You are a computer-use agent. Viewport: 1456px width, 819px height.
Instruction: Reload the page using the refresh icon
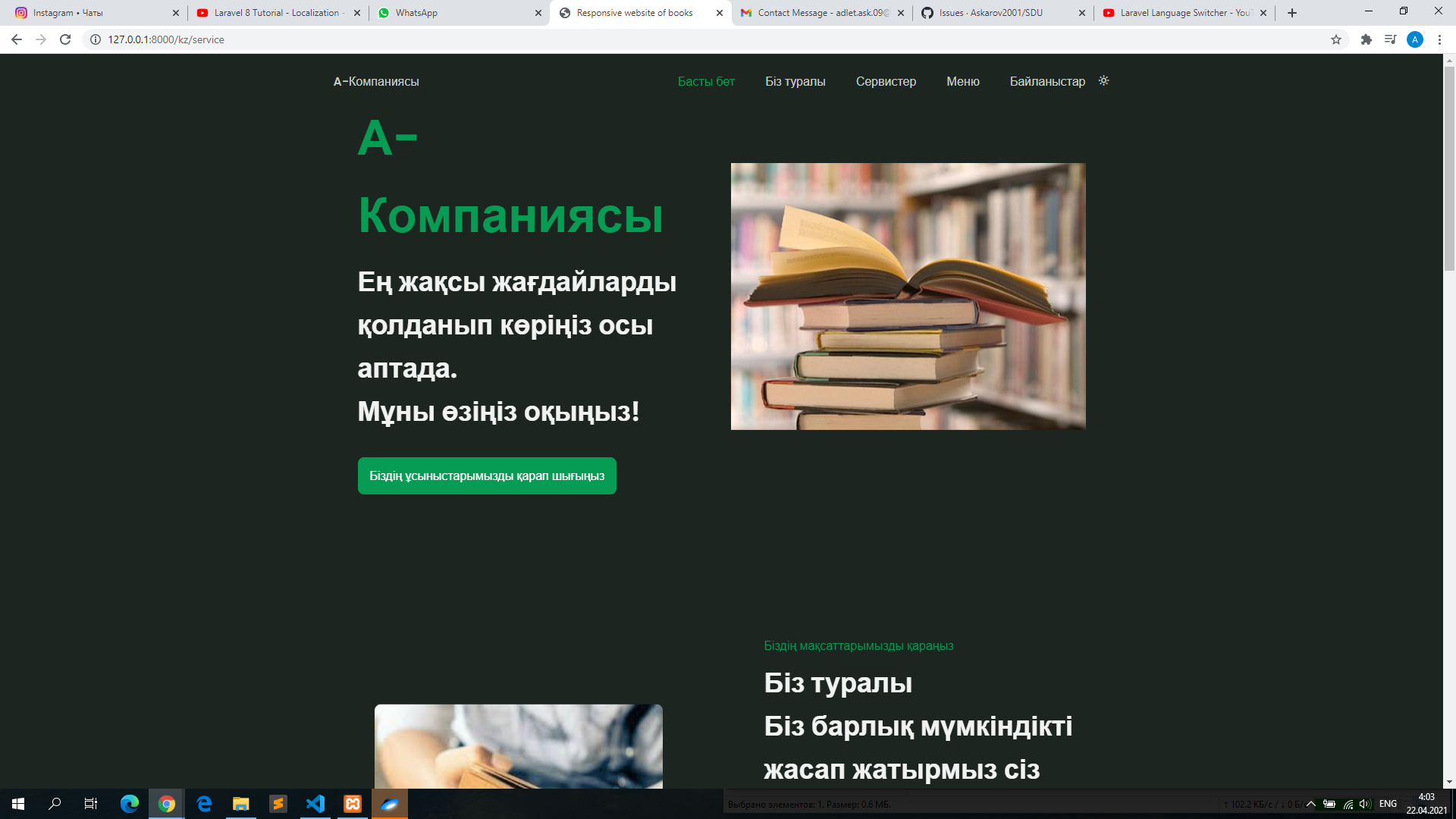[x=64, y=39]
